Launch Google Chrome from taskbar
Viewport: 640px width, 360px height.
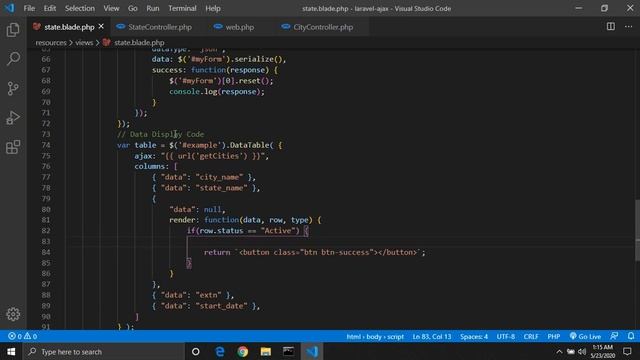point(242,351)
